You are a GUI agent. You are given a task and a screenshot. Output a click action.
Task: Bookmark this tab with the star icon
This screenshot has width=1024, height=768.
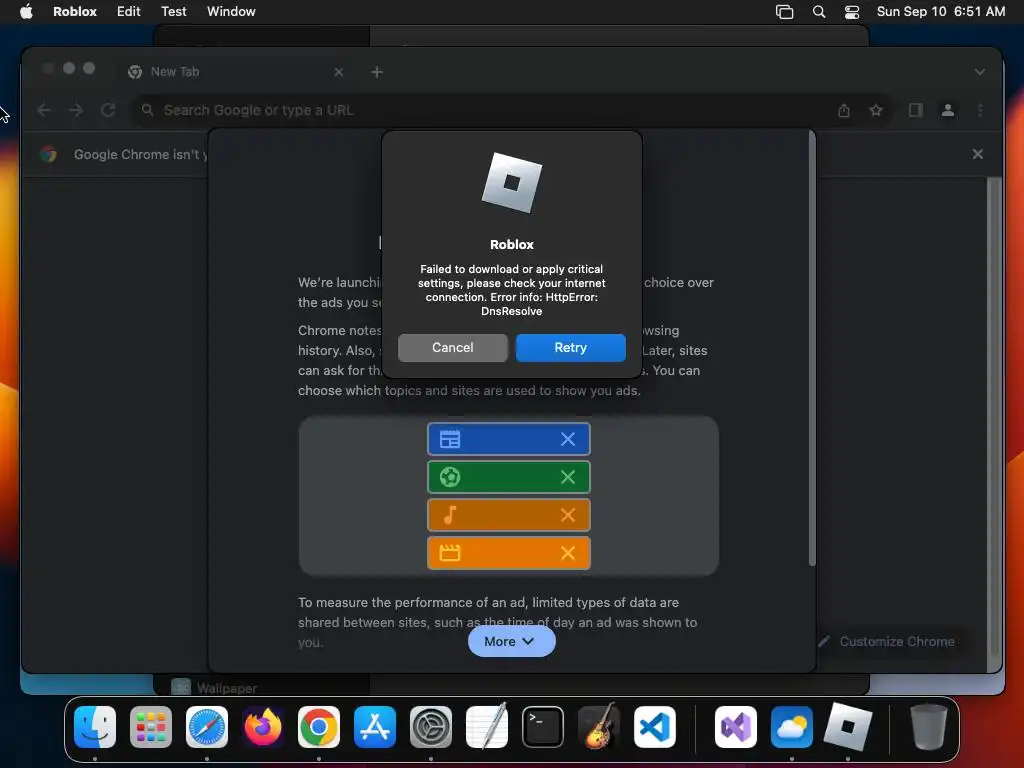[x=876, y=110]
